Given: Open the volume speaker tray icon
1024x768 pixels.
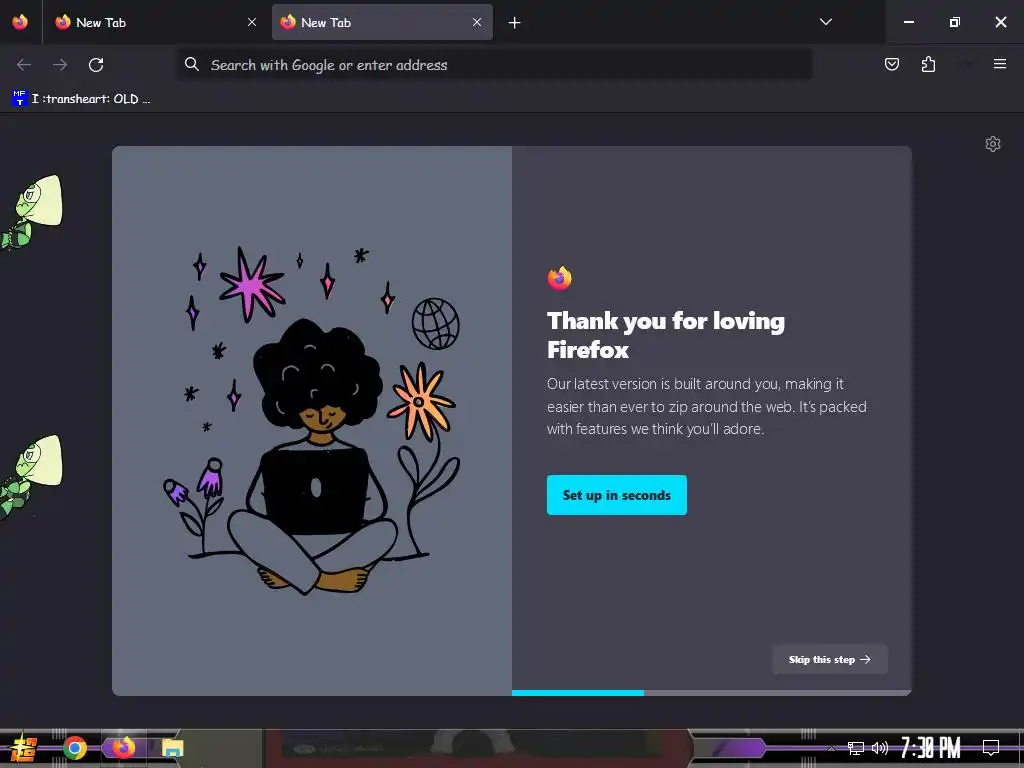Looking at the screenshot, I should [880, 748].
